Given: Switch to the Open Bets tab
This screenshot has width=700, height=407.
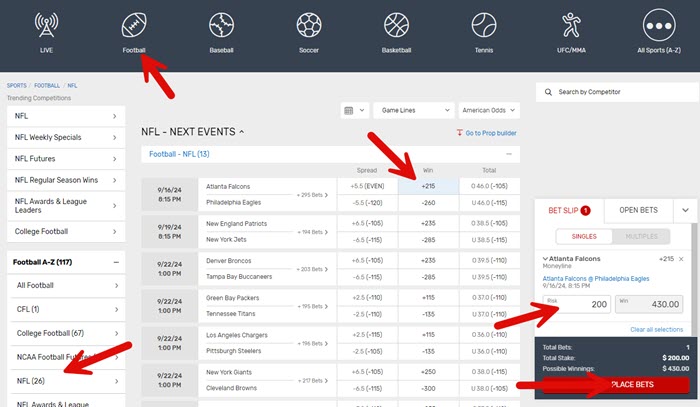Looking at the screenshot, I should pos(637,210).
